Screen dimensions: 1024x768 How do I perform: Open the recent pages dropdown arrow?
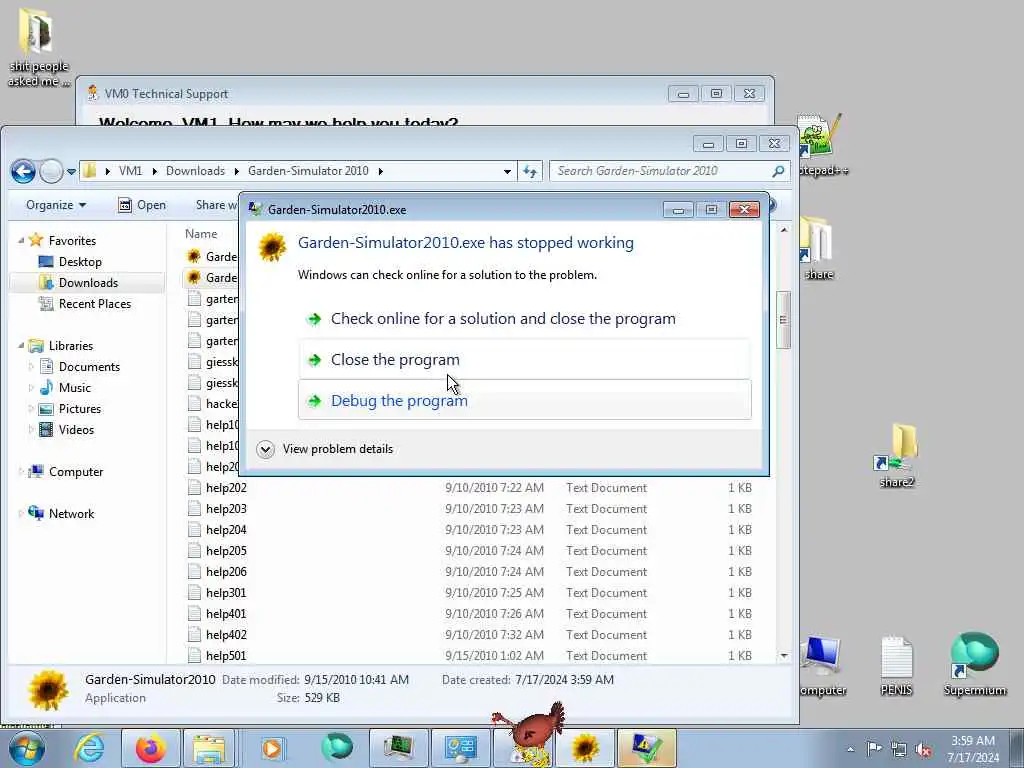tap(71, 172)
